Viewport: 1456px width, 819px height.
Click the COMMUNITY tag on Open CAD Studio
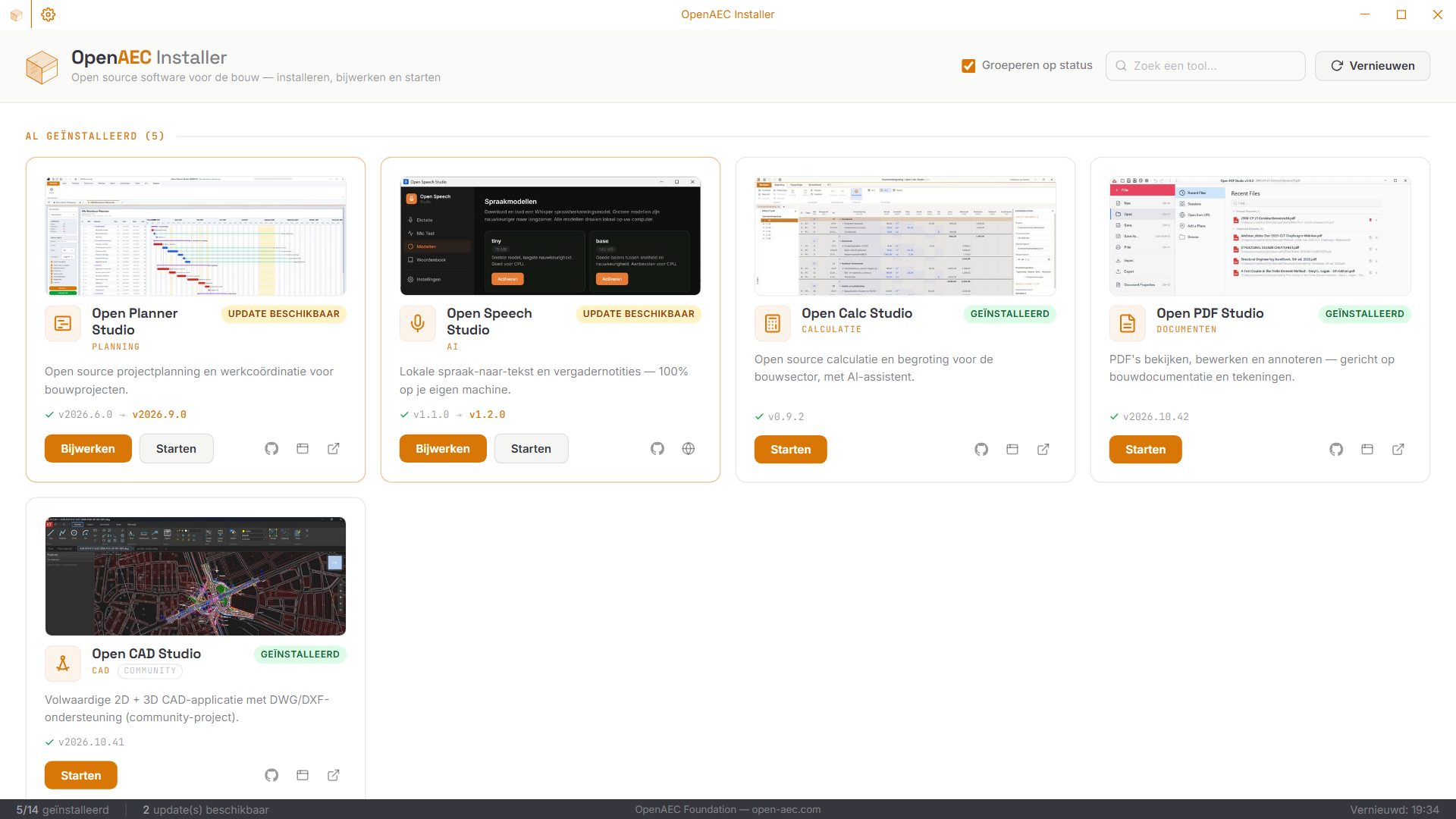150,671
